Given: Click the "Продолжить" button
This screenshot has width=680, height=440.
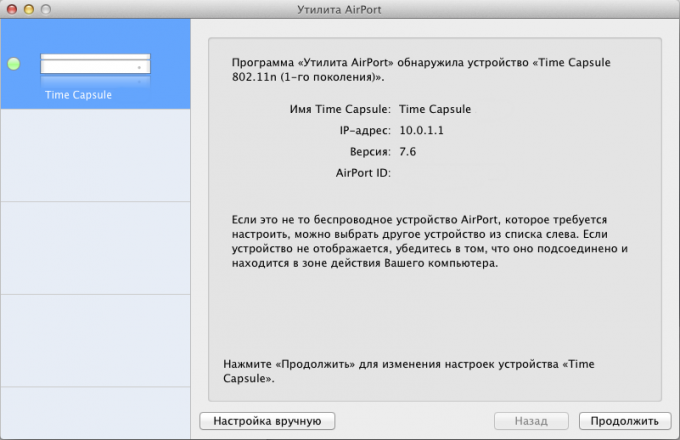Looking at the screenshot, I should click(625, 421).
